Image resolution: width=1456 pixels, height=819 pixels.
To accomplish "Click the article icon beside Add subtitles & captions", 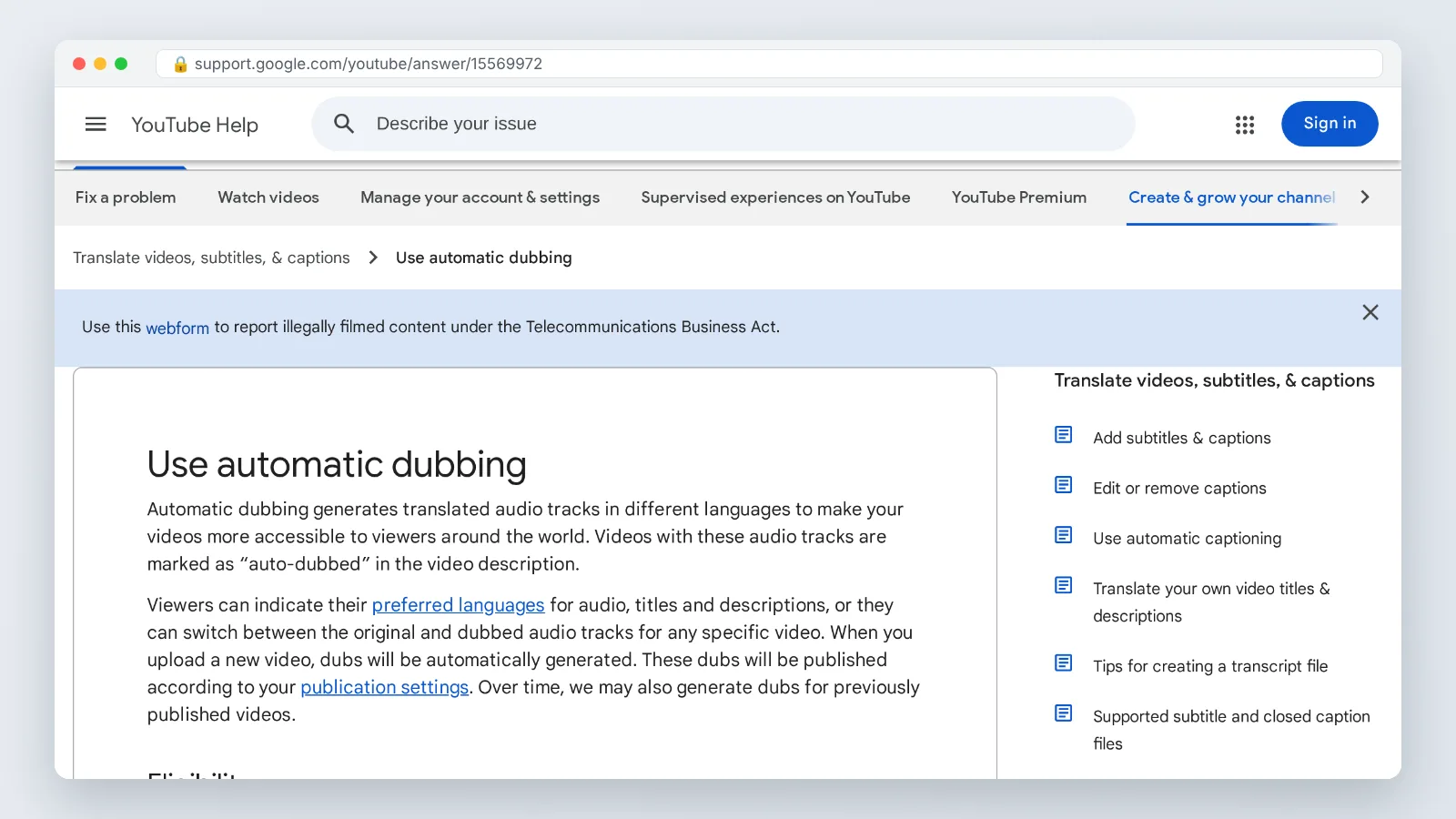I will 1063,435.
